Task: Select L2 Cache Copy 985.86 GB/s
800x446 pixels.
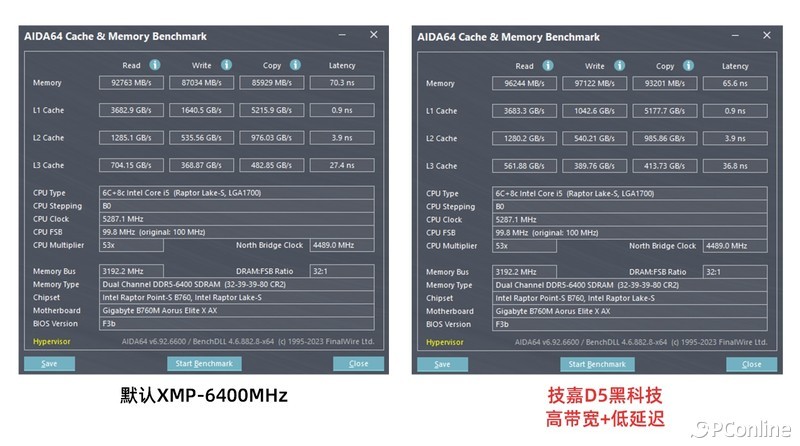Action: (665, 138)
